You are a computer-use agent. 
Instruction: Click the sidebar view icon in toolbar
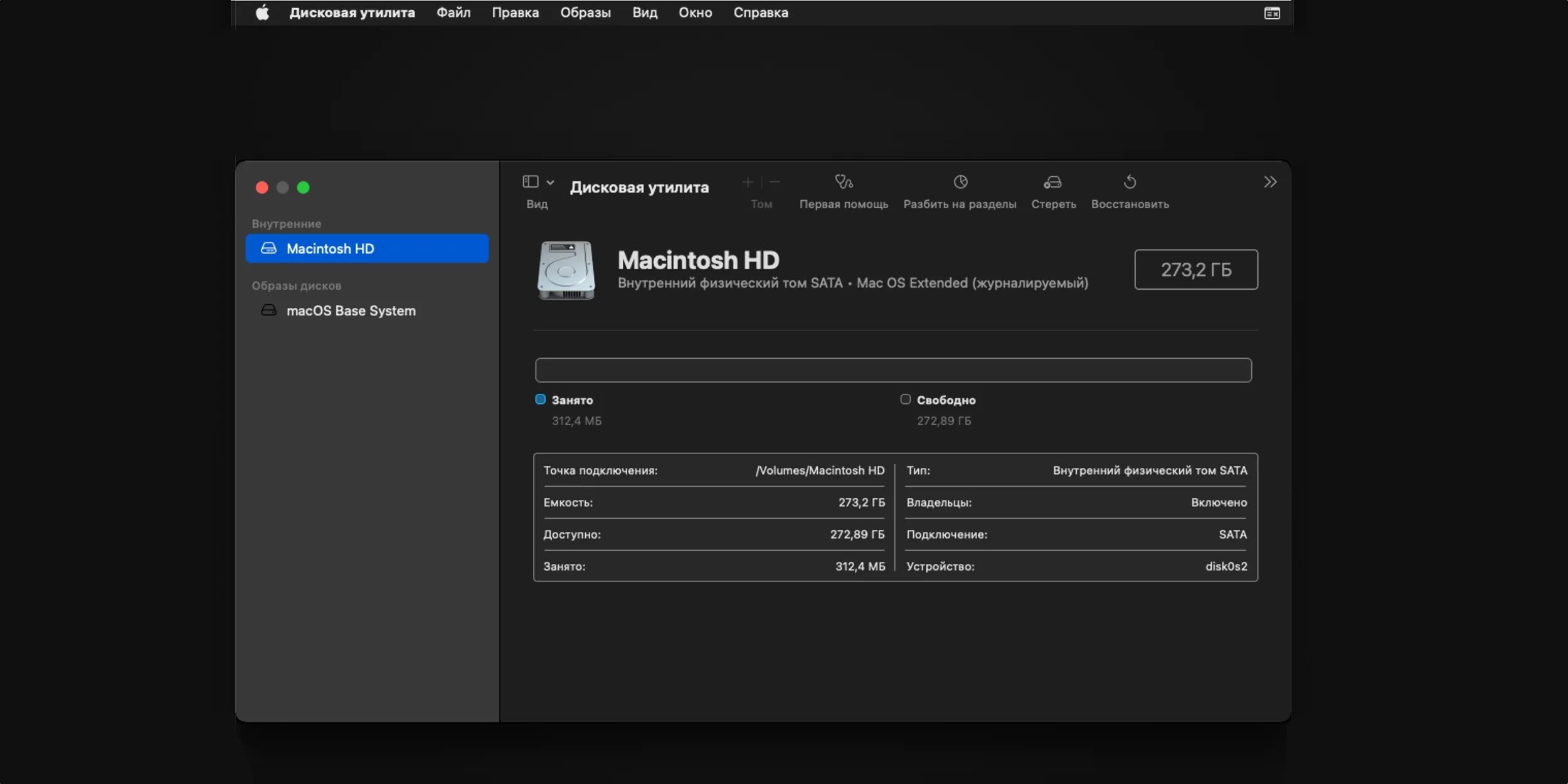coord(531,182)
